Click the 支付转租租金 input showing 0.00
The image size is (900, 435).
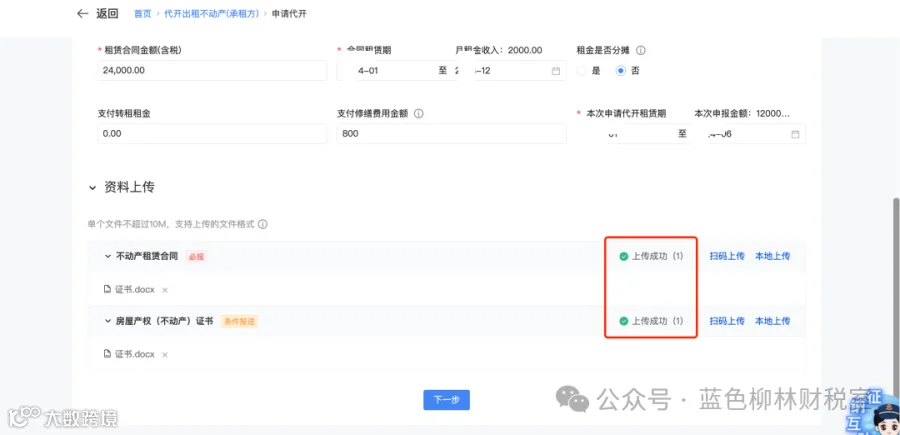pyautogui.click(x=212, y=134)
